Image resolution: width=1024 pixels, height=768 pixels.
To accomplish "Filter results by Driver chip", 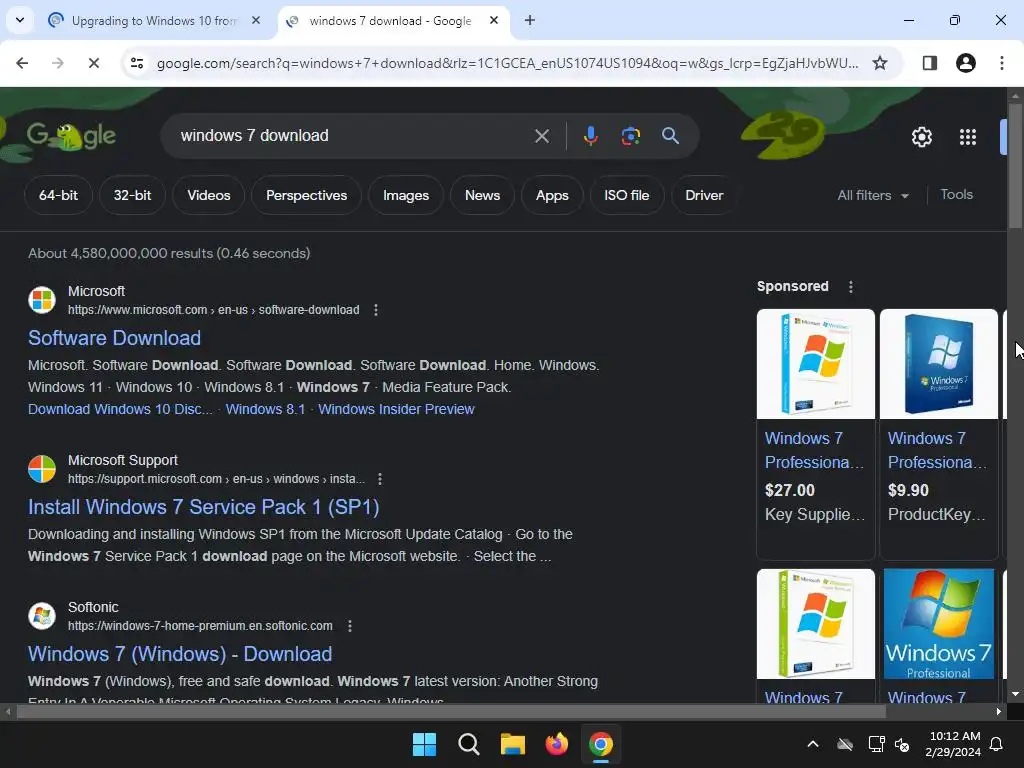I will click(x=704, y=195).
